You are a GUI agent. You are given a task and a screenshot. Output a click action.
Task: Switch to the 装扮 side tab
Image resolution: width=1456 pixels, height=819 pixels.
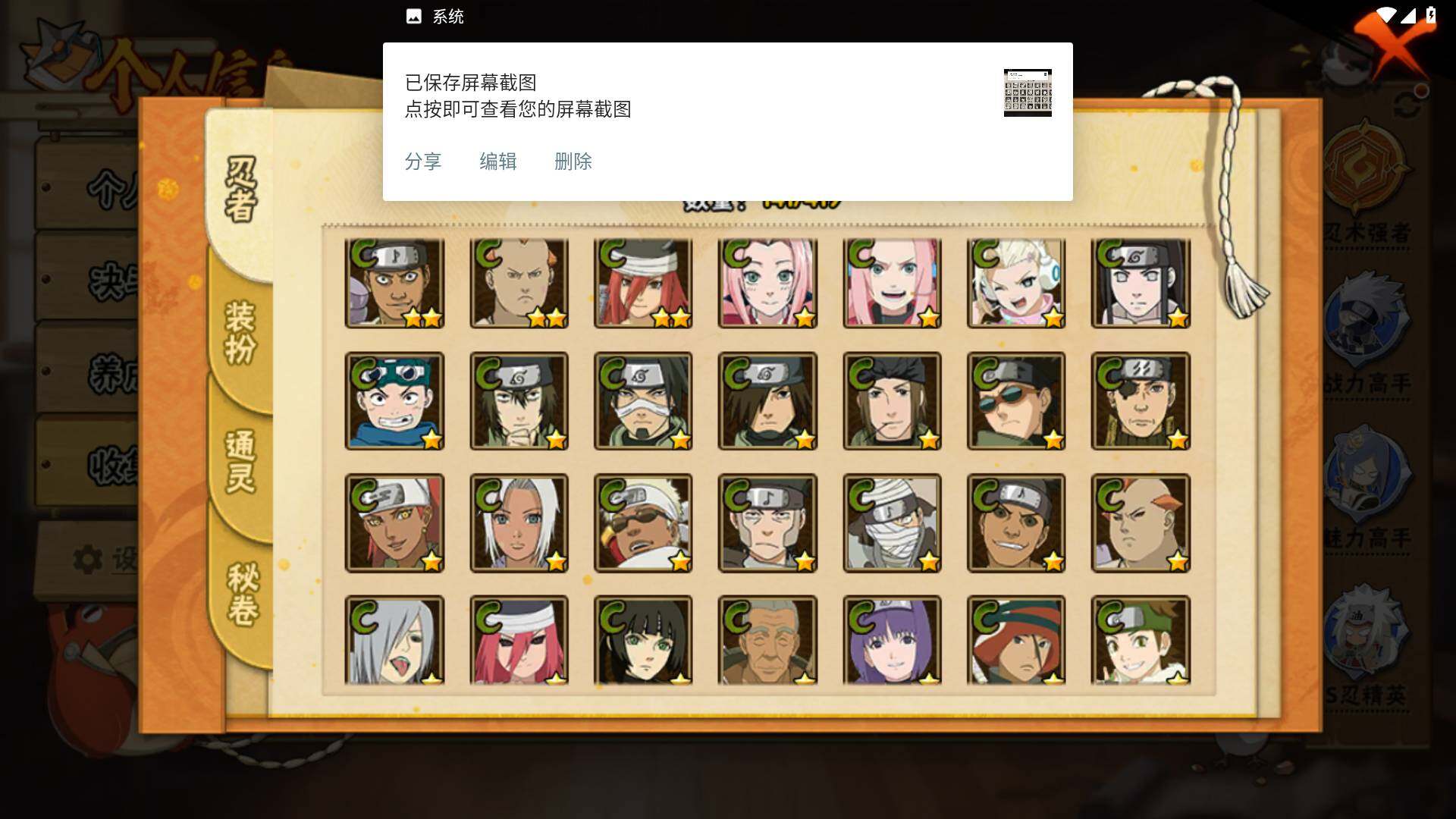[240, 333]
